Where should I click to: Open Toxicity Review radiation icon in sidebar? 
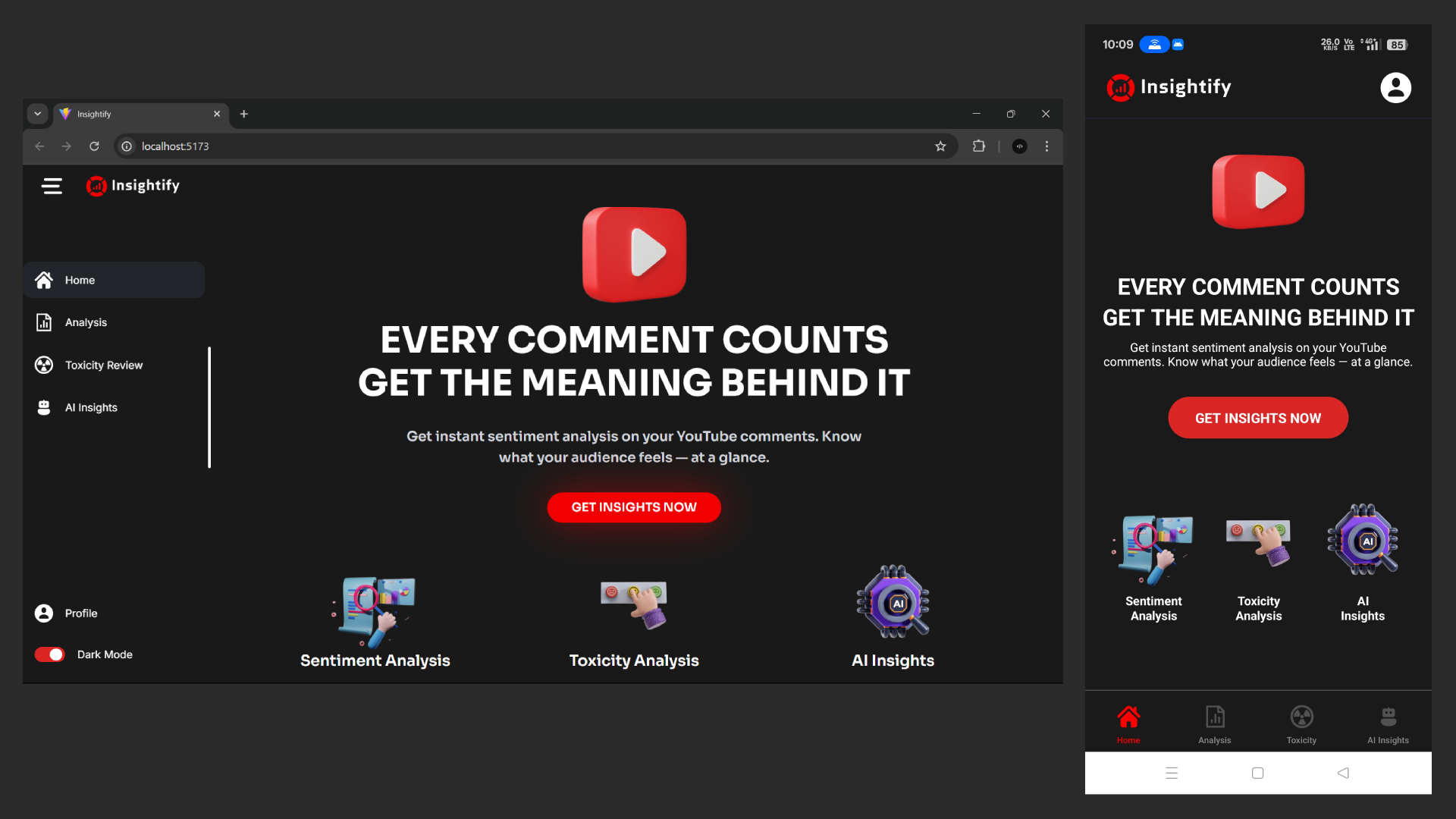(44, 365)
